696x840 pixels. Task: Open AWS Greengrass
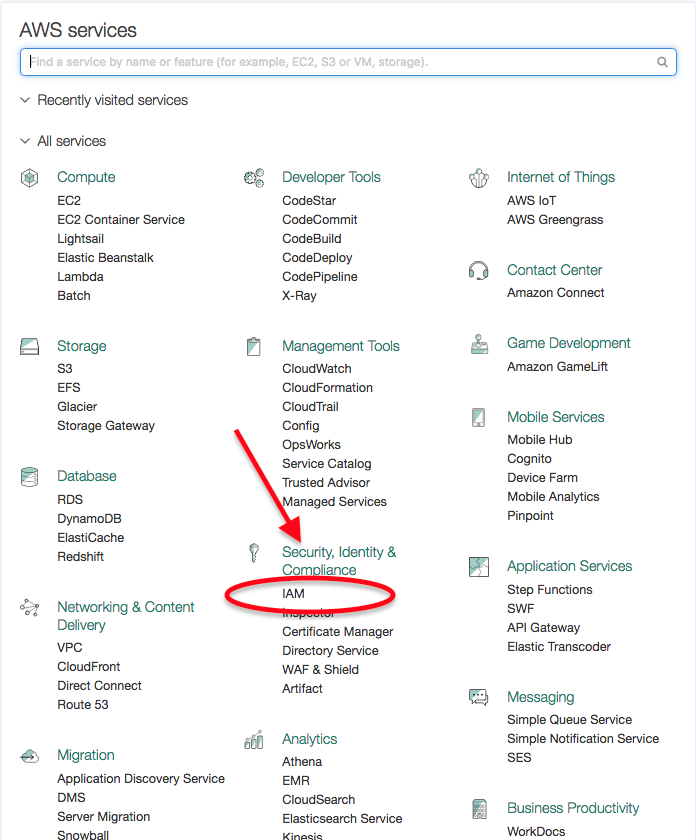click(555, 220)
